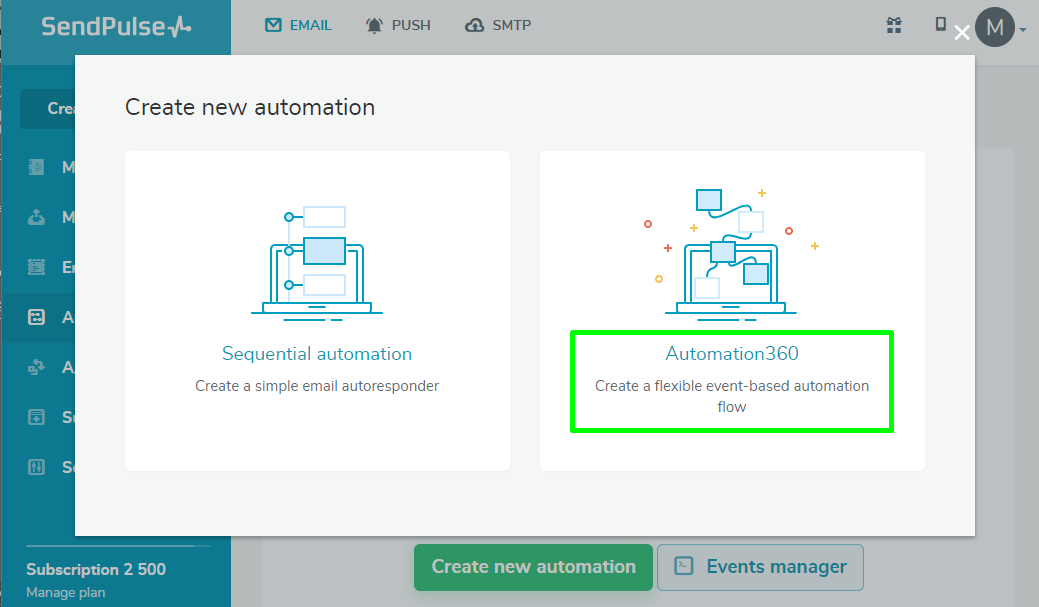Click 'Create a simple email autoresponder' text
1039x607 pixels.
(317, 386)
